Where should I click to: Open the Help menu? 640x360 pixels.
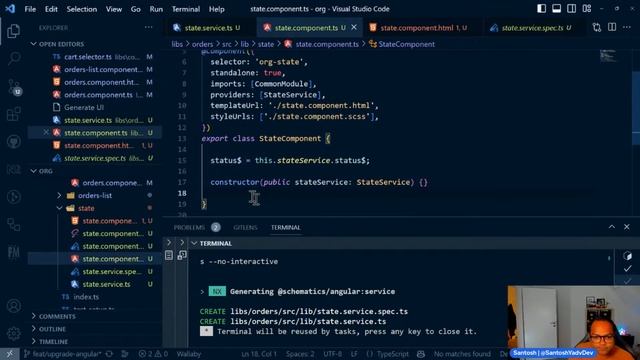[217, 9]
